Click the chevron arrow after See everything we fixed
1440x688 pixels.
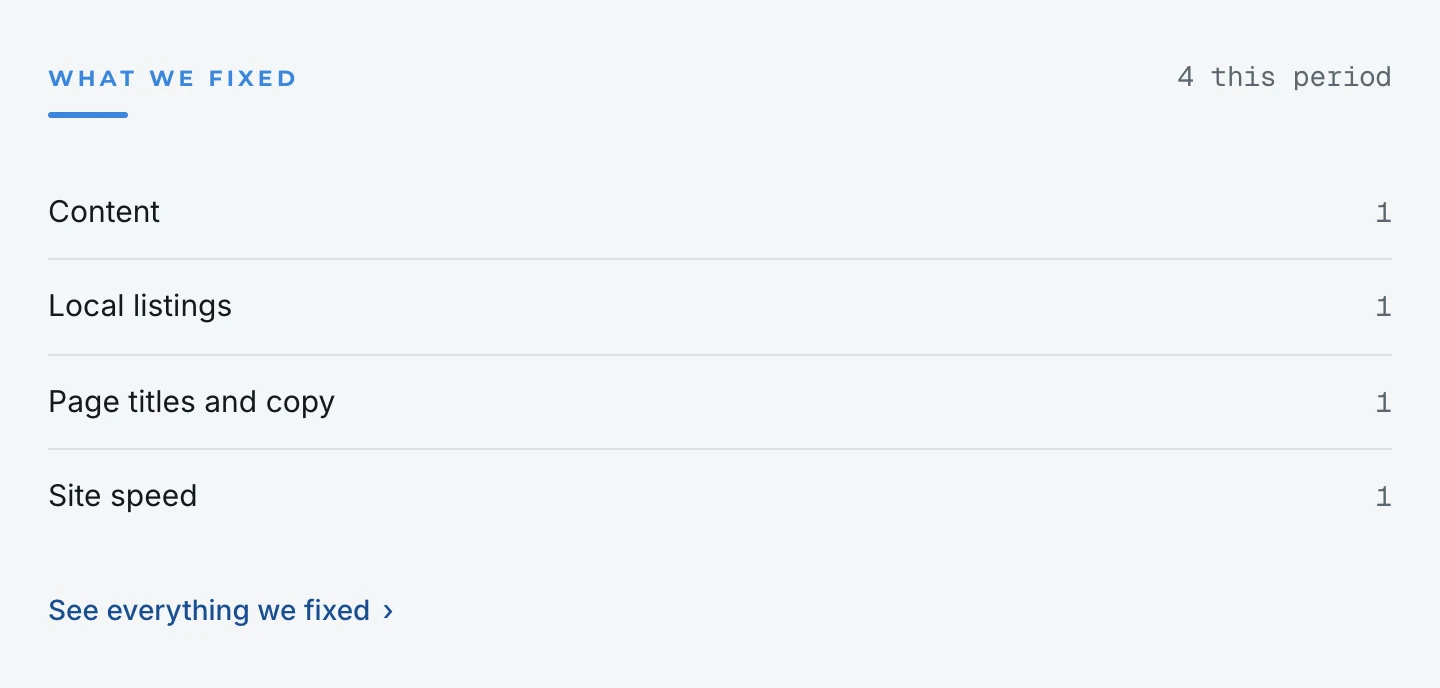tap(388, 611)
